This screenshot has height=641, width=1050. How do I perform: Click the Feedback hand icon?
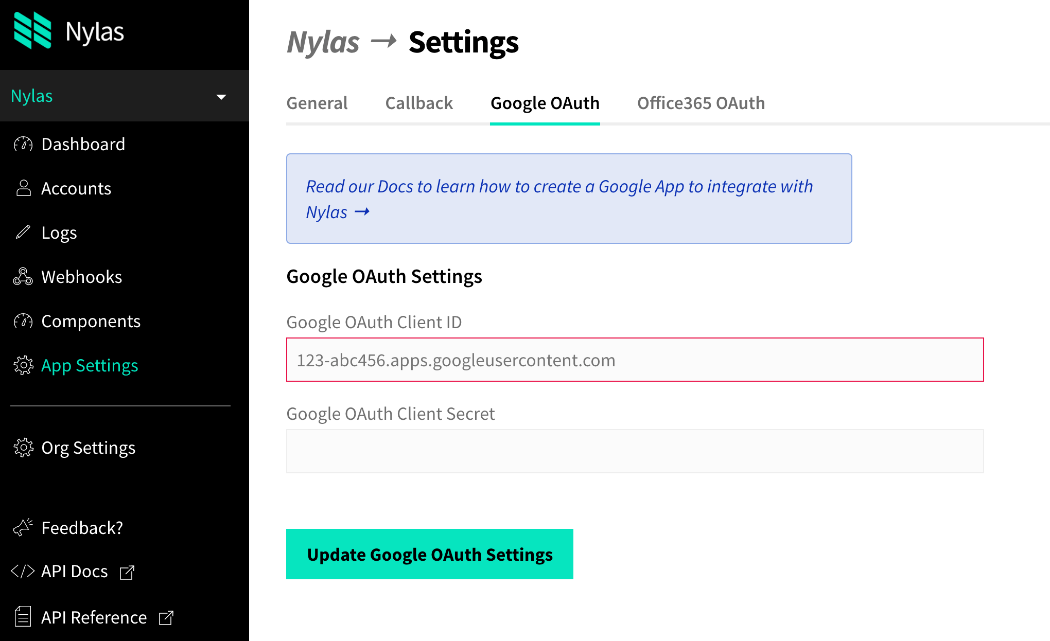tap(22, 527)
